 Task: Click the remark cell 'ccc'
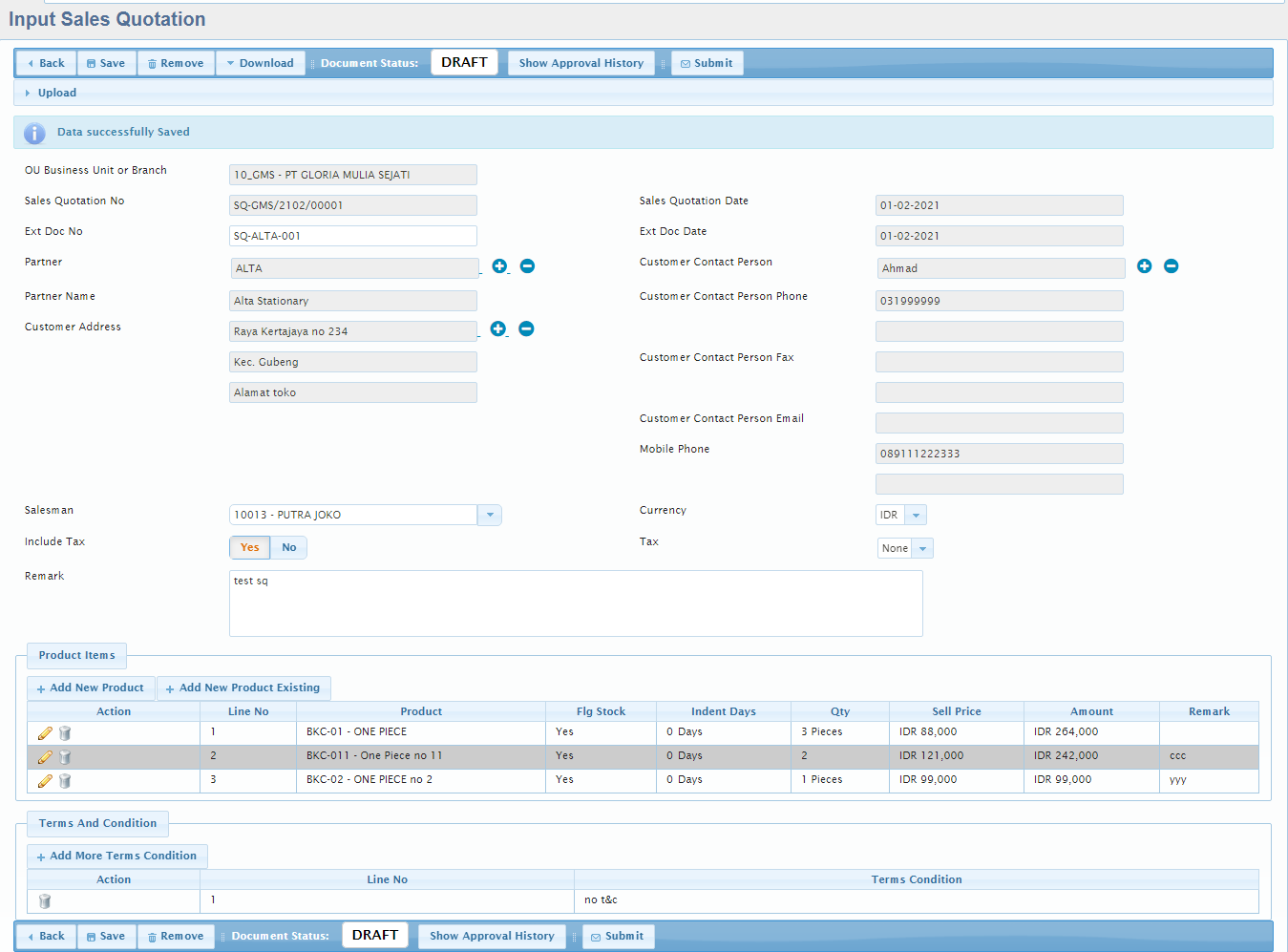click(x=1209, y=756)
